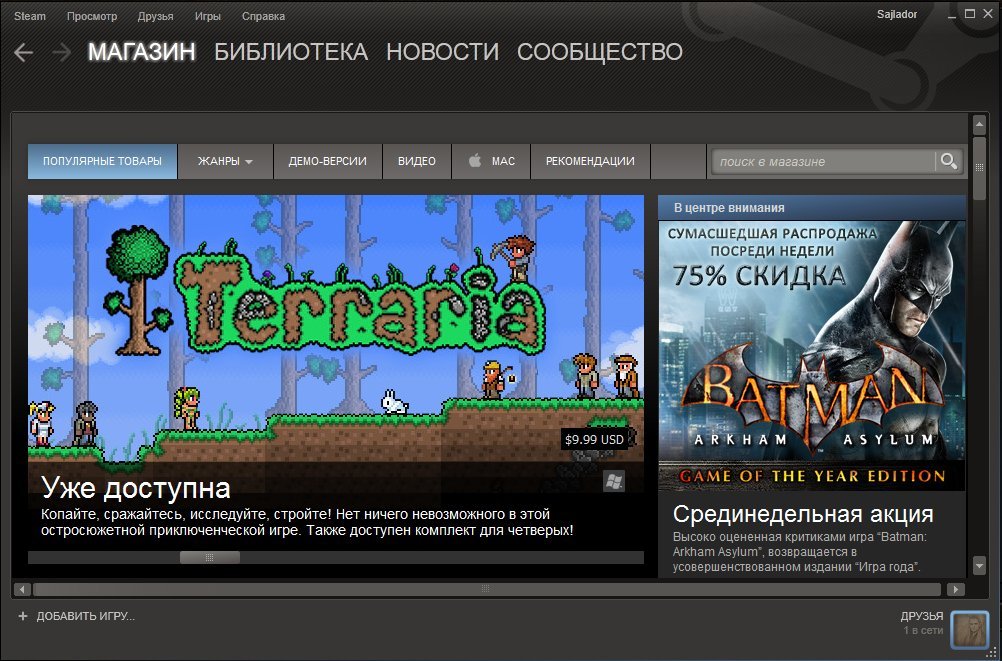Open the ДРУЗЬЯ friends list

921,616
